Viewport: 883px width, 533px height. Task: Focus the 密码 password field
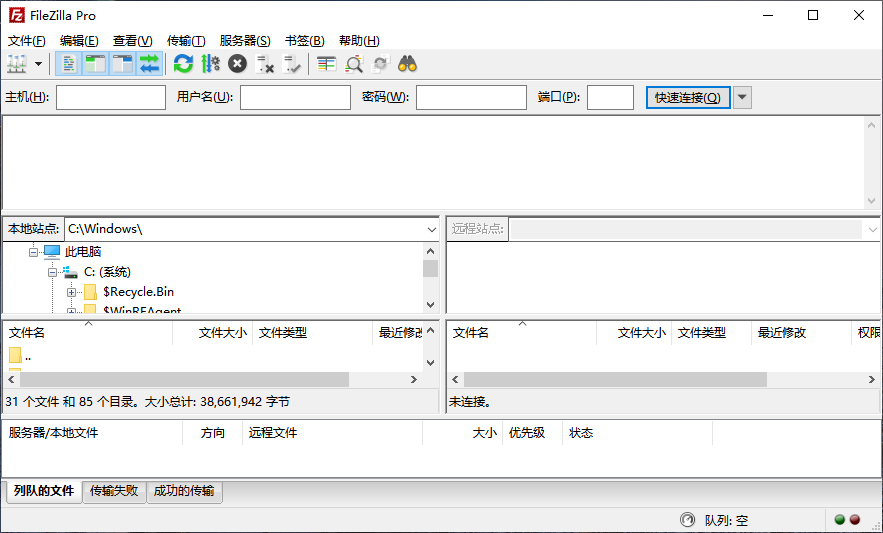pos(471,97)
